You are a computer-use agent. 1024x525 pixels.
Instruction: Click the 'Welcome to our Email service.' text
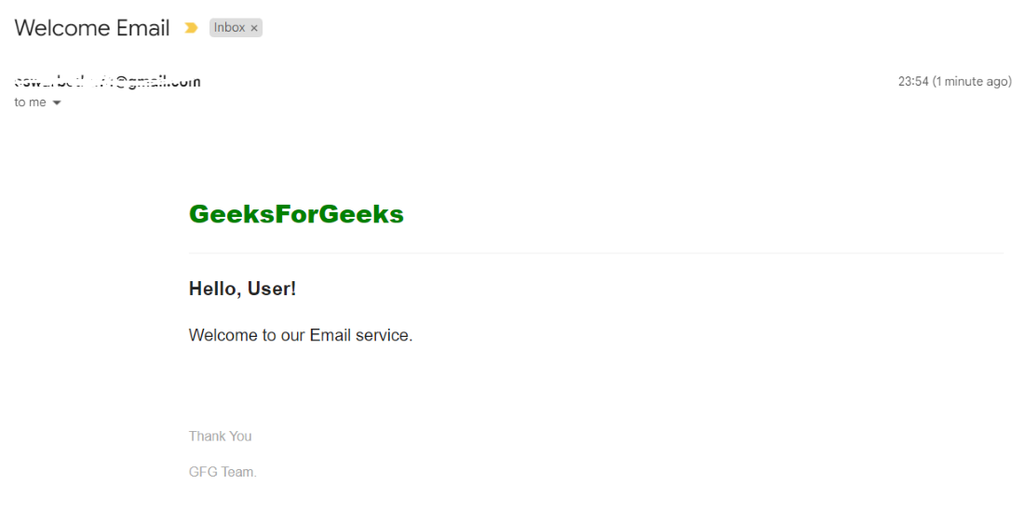(x=300, y=335)
